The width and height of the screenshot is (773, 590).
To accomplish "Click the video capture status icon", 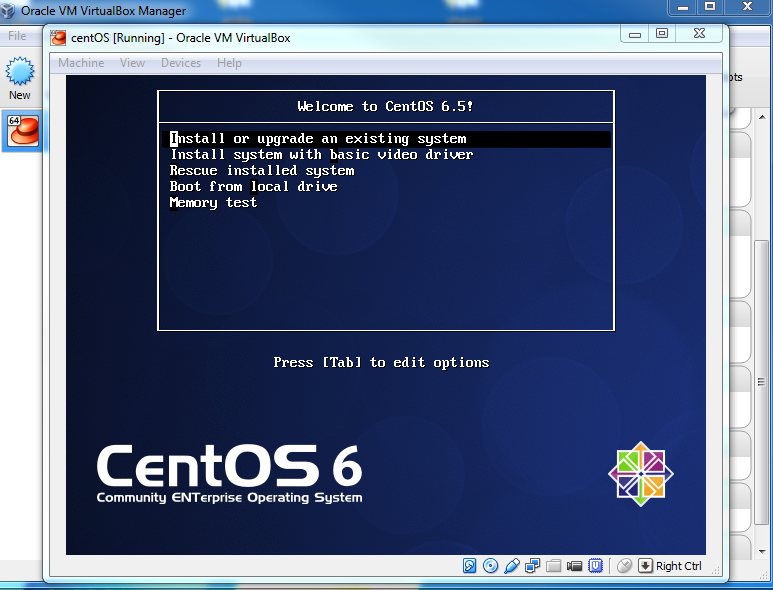I will click(574, 566).
